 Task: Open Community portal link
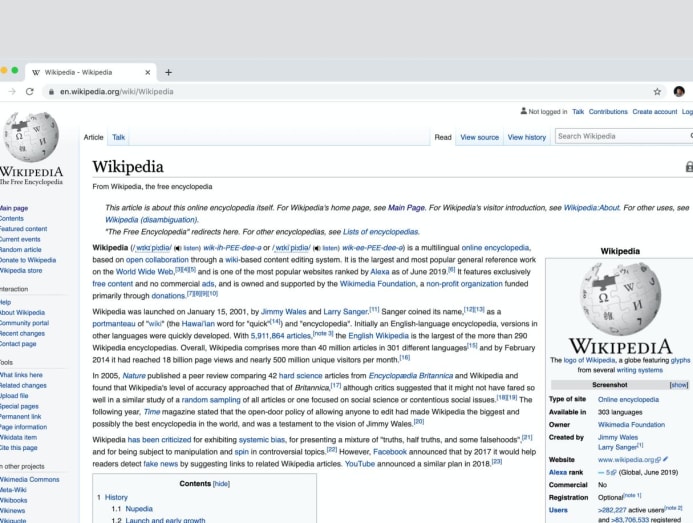coord(24,323)
